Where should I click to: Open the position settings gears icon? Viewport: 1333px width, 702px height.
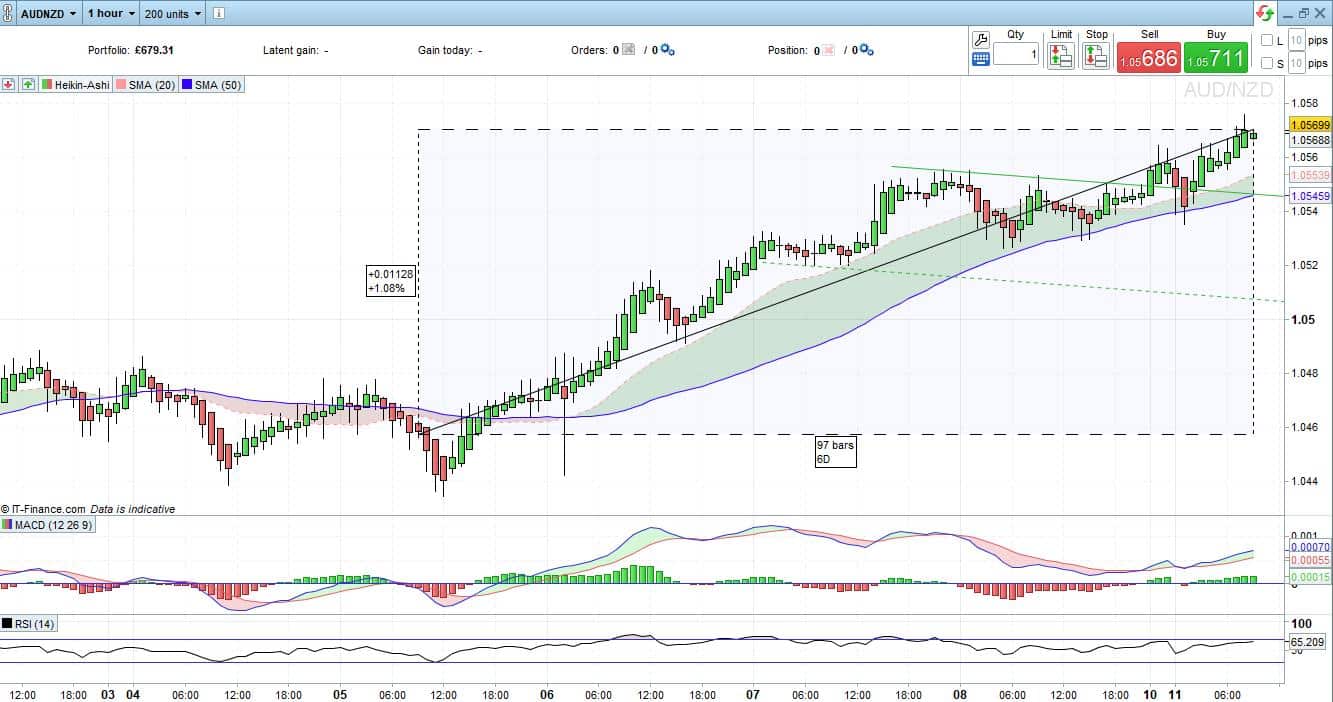[x=867, y=50]
